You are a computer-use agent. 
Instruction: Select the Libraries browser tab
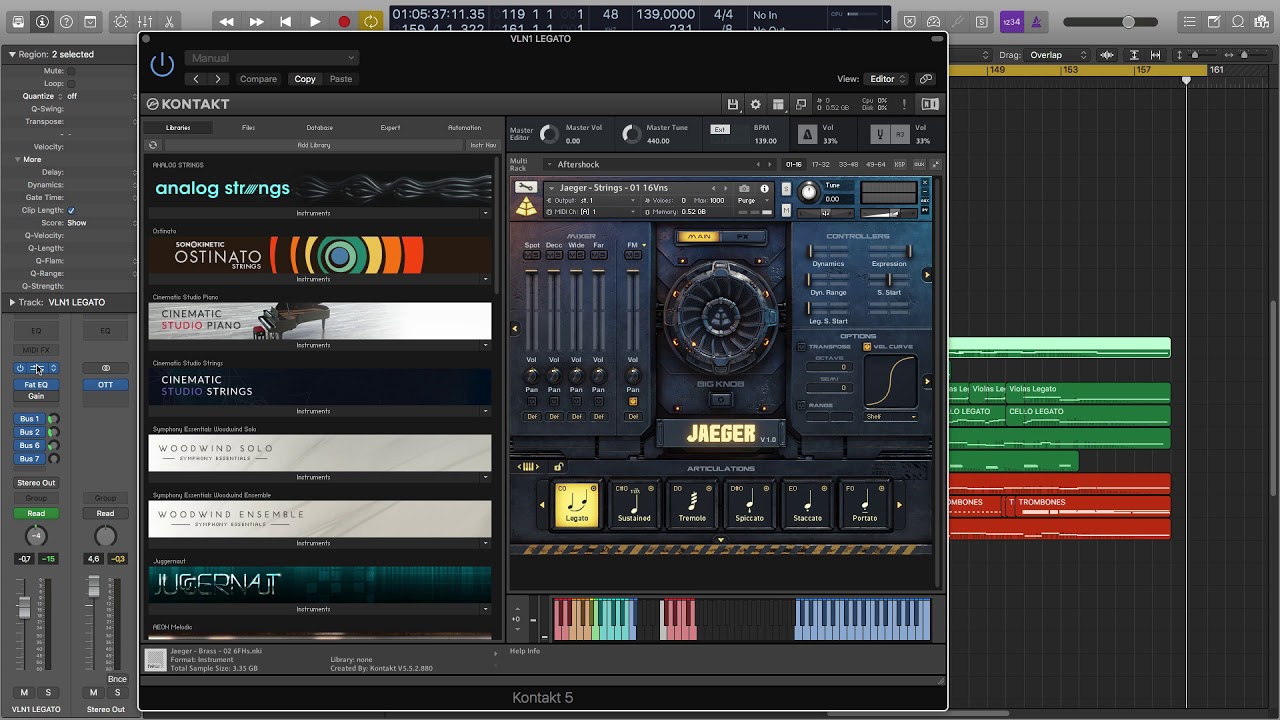click(178, 128)
